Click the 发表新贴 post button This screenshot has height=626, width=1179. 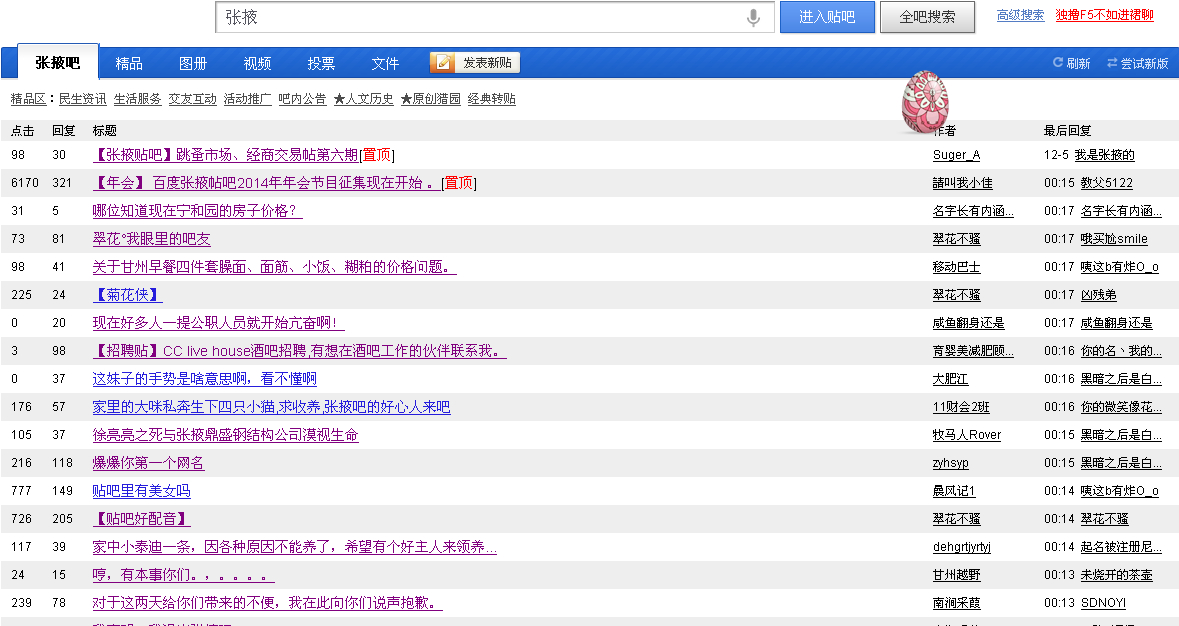[474, 63]
